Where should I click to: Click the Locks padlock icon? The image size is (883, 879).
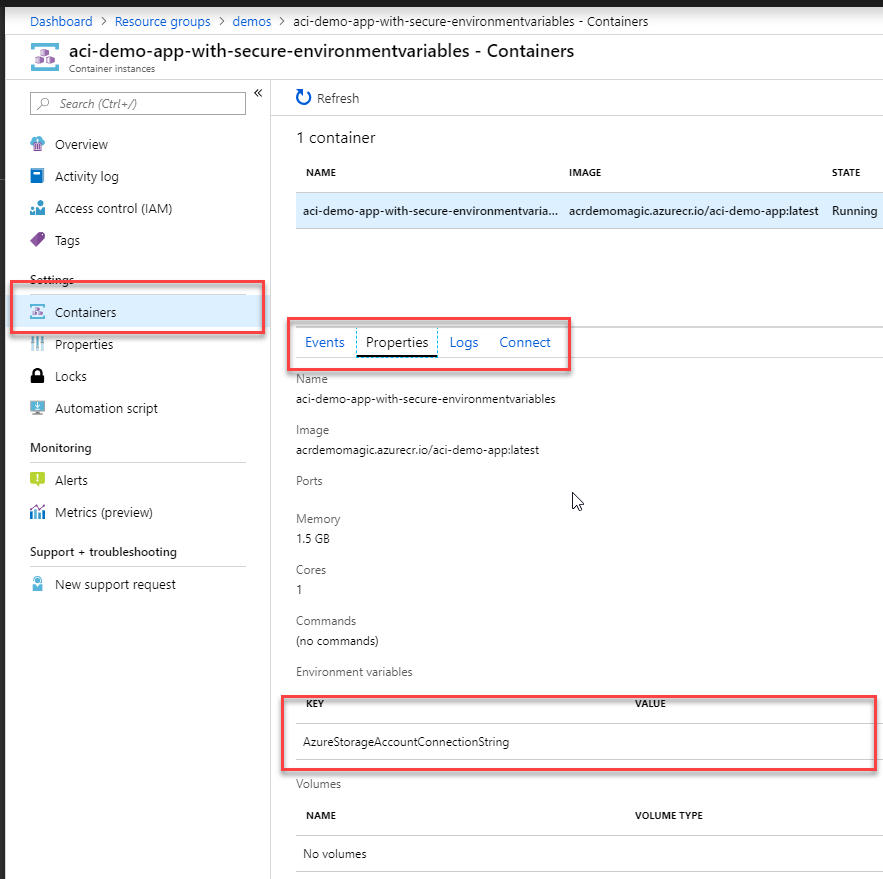pos(38,376)
